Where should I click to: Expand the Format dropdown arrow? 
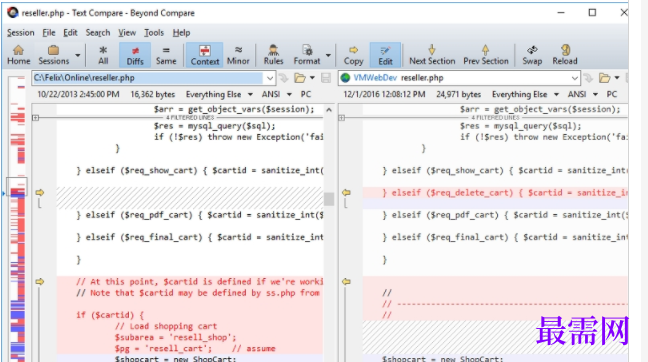click(328, 55)
